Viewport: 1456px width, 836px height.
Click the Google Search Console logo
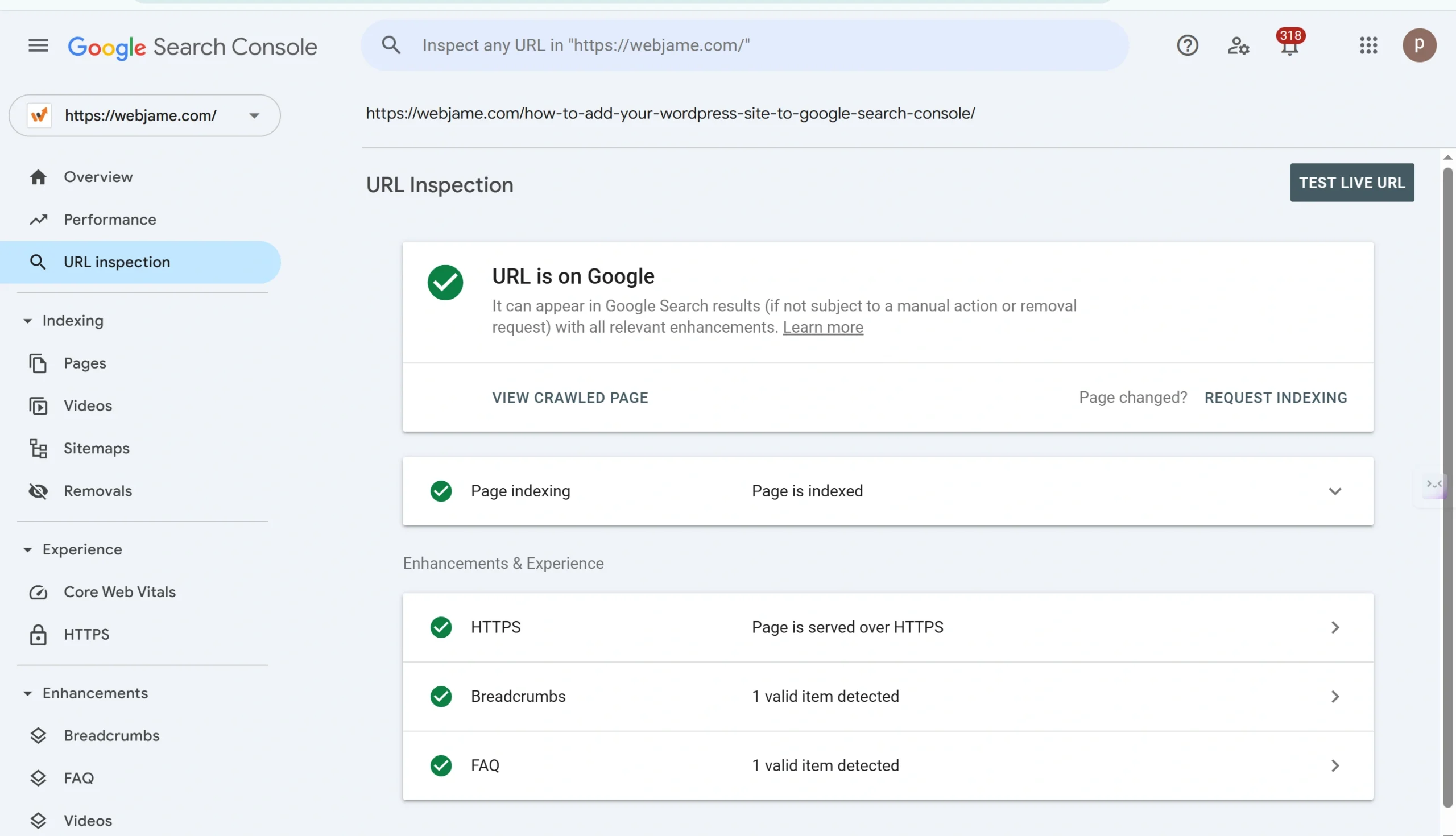point(192,47)
